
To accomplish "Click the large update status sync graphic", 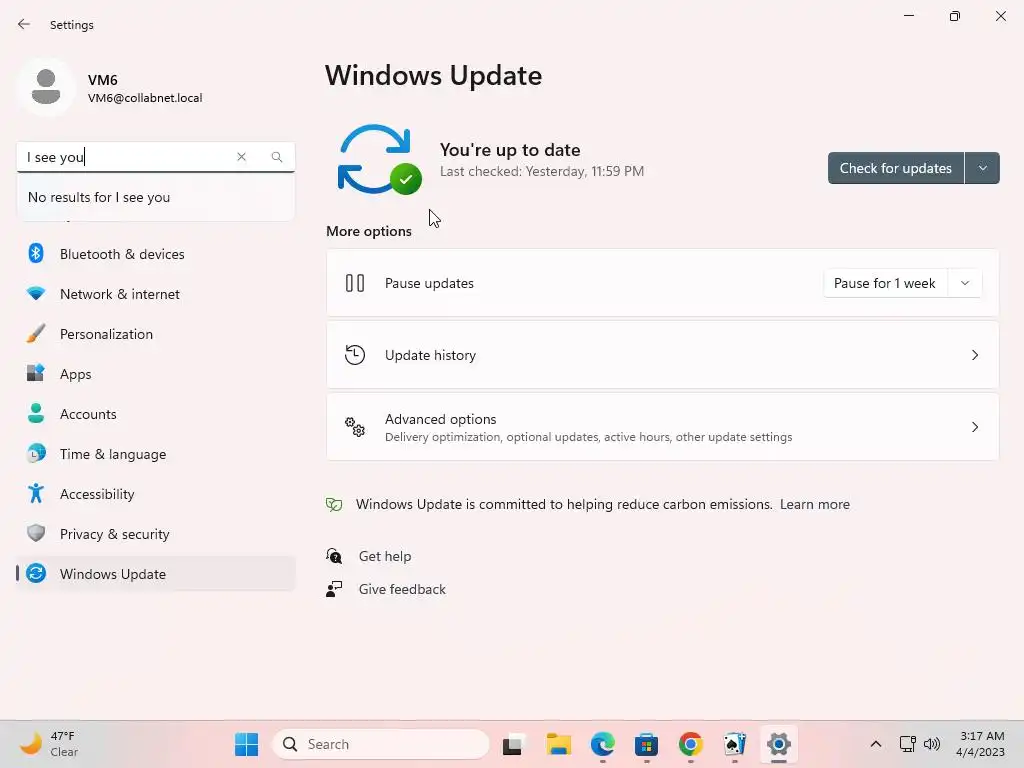I will [379, 159].
